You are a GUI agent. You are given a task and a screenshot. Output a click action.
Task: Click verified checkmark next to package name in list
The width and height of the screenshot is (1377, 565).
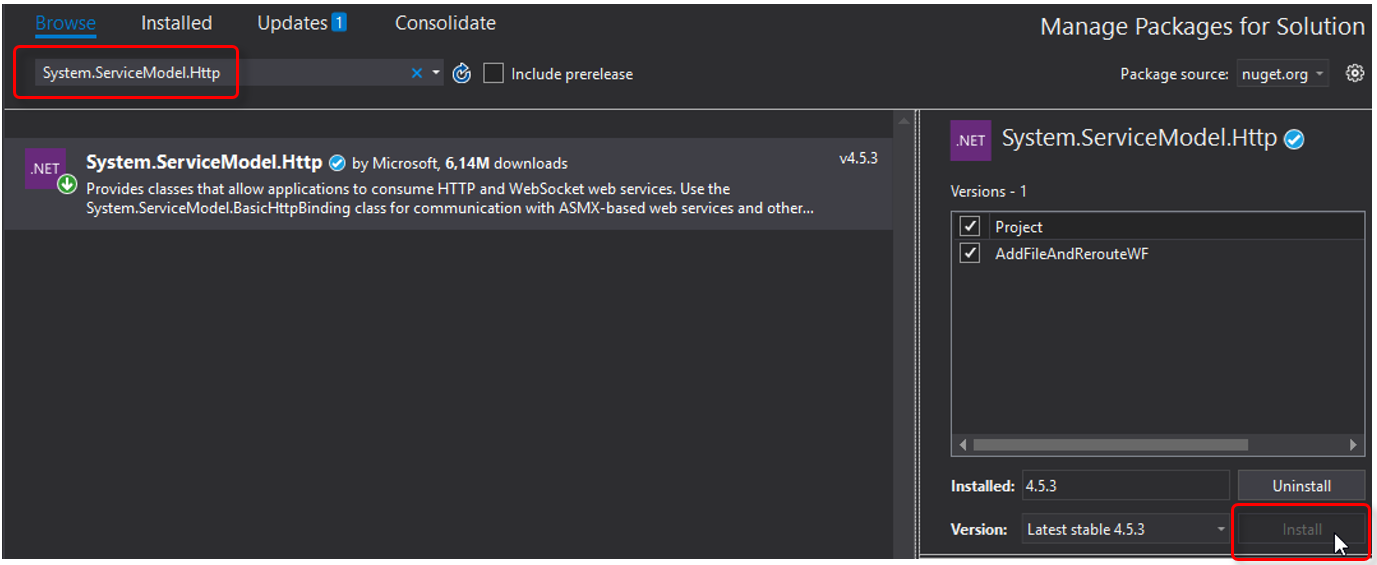(337, 163)
